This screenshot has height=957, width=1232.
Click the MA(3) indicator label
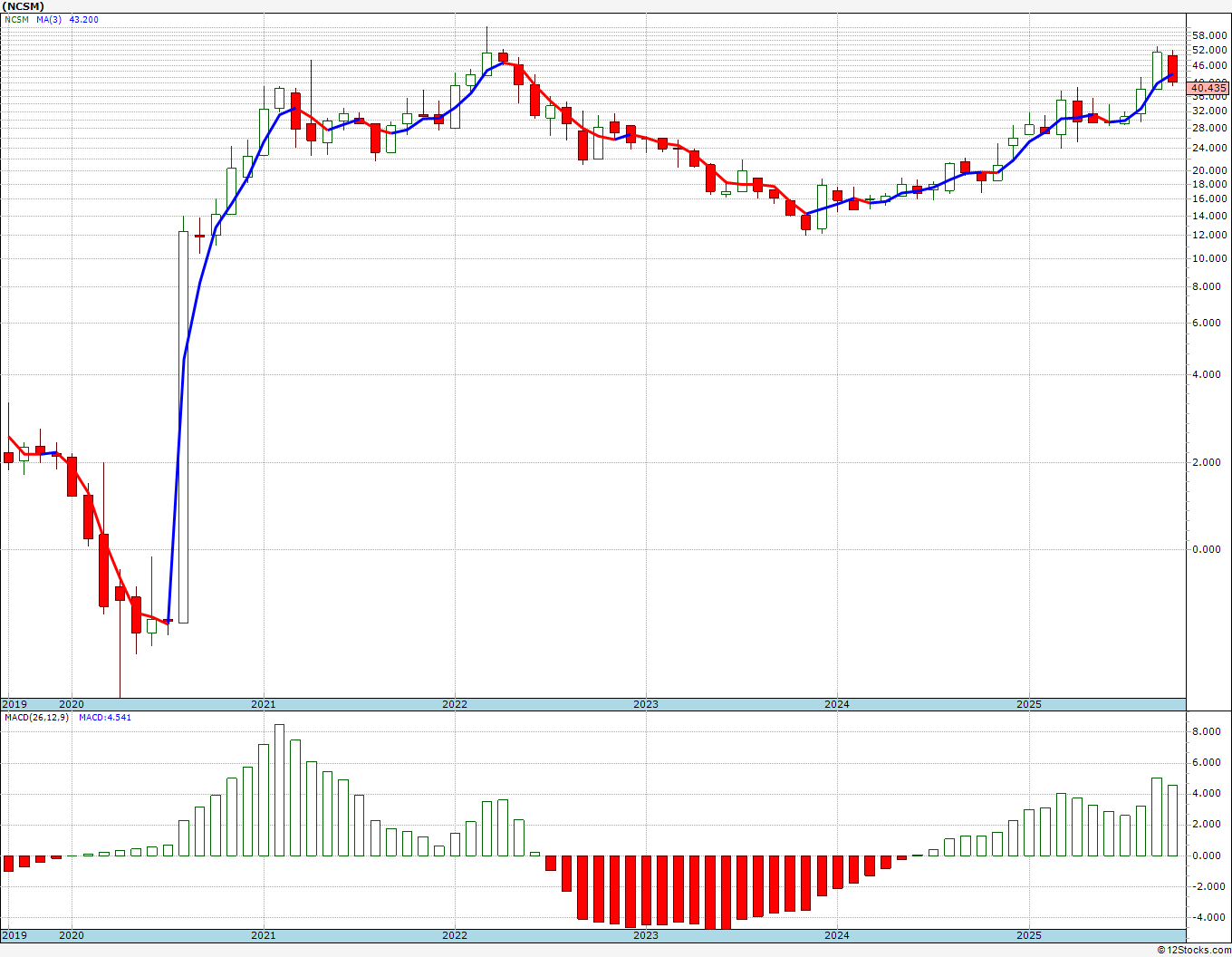coord(49,19)
